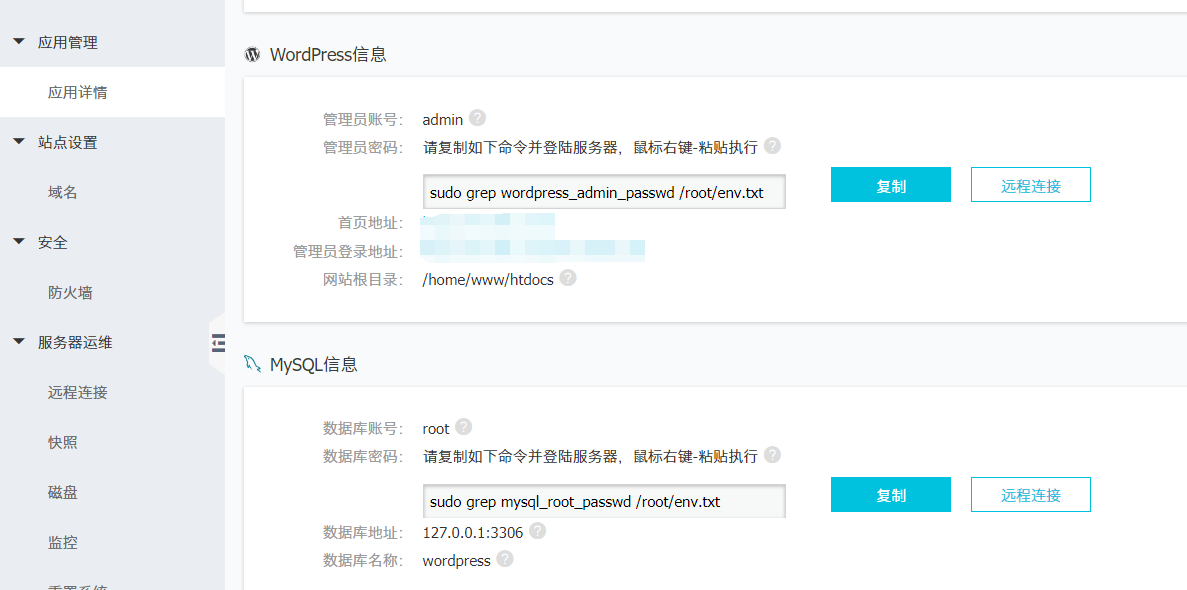Click 远程连接 button in WordPress section
This screenshot has width=1187, height=590.
pyautogui.click(x=1030, y=185)
